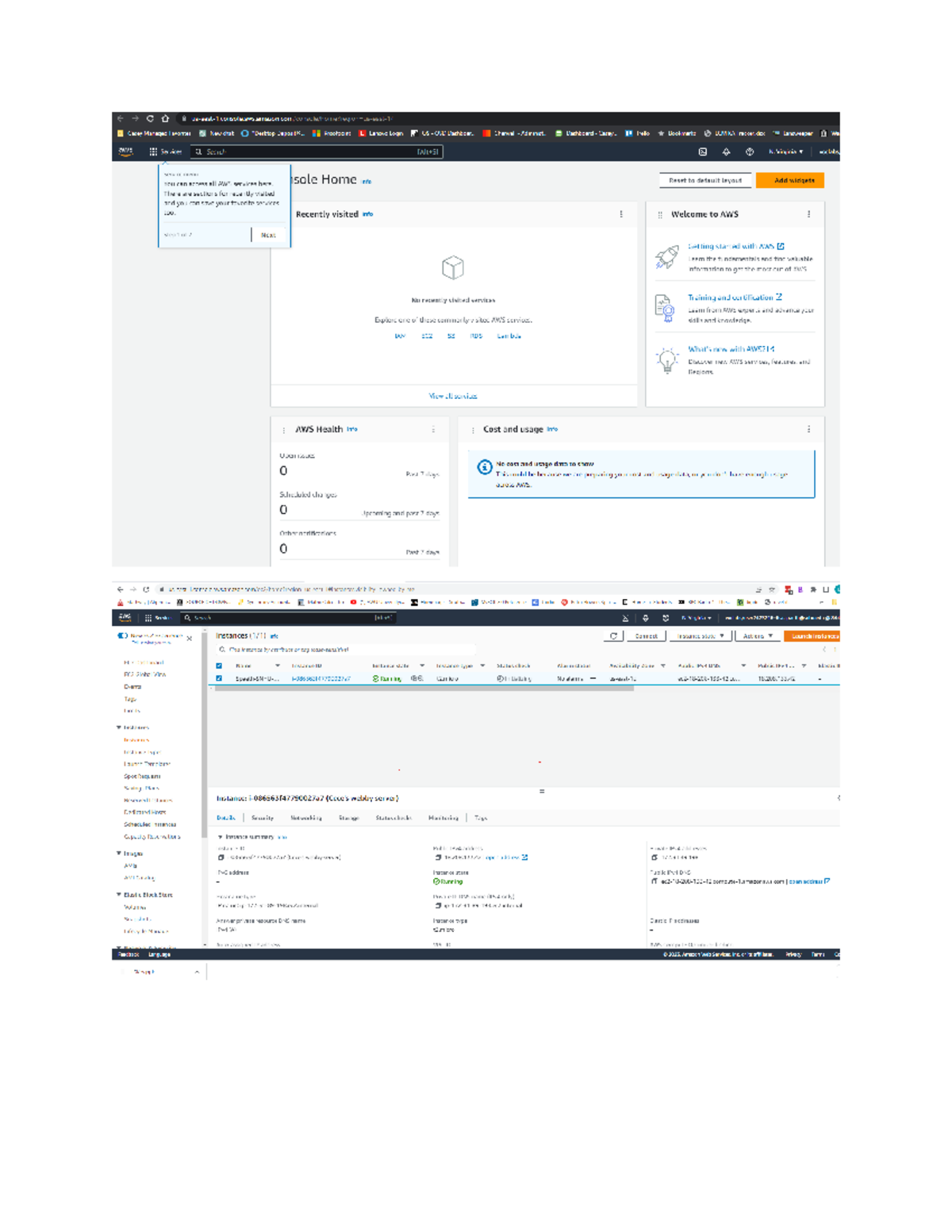Screen dimensions: 952x1232
Task: Click the refresh icon in the Instances toolbar
Action: click(x=613, y=636)
